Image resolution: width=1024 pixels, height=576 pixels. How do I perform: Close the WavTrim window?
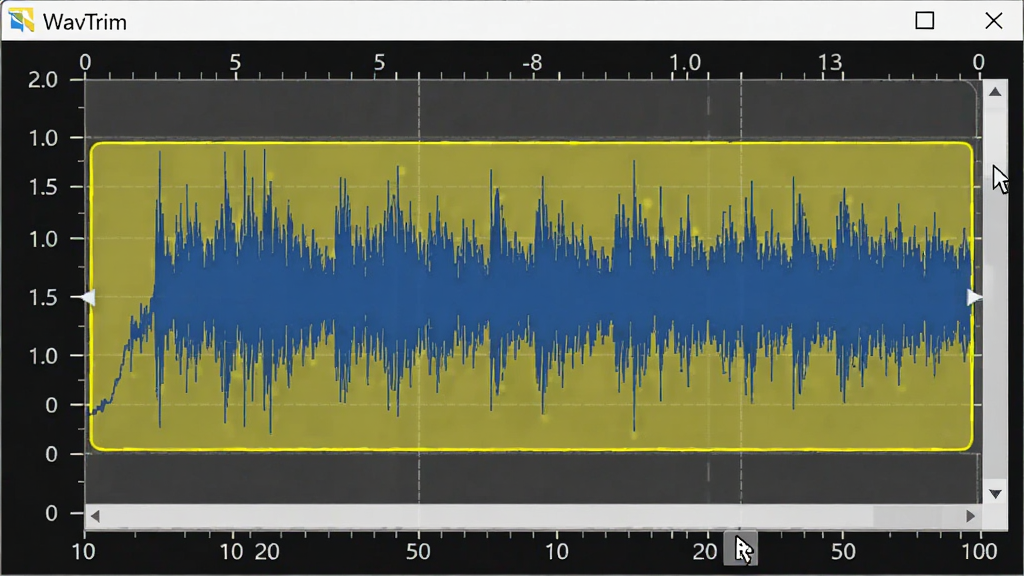pos(993,20)
